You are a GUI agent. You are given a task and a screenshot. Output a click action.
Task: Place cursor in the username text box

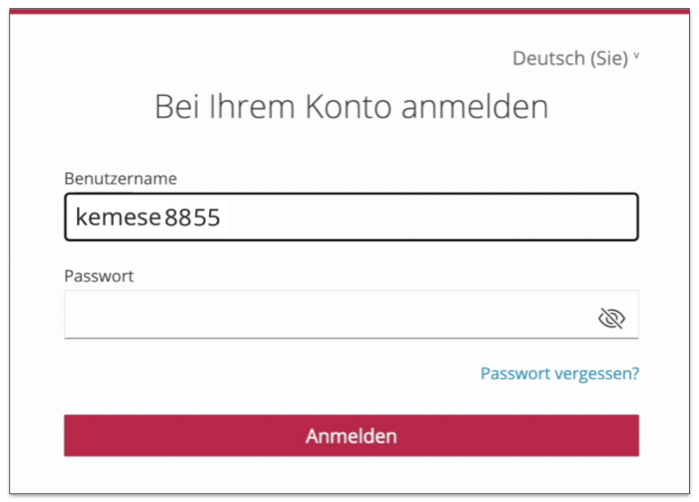click(400, 217)
